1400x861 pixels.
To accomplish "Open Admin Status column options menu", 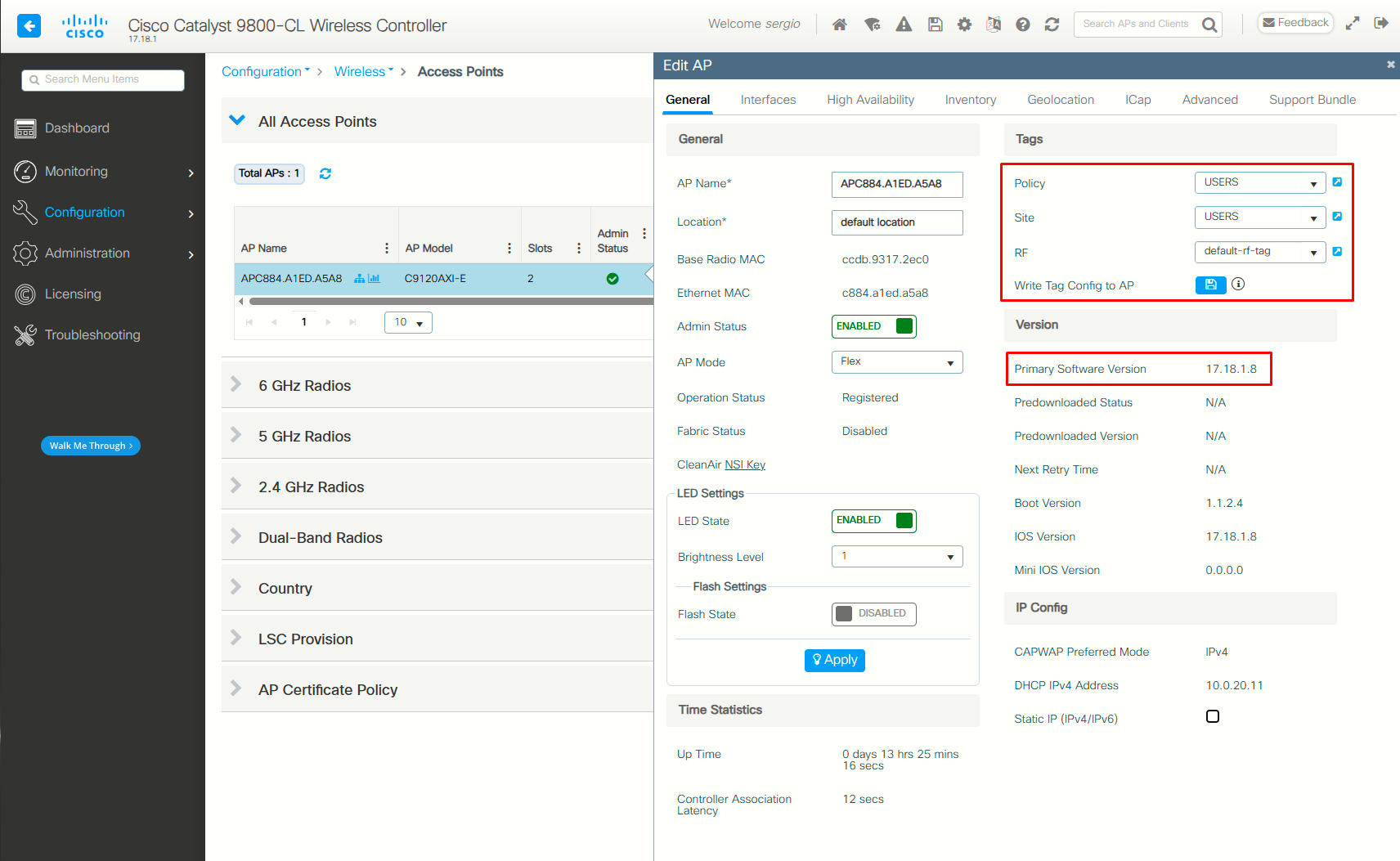I will [644, 234].
